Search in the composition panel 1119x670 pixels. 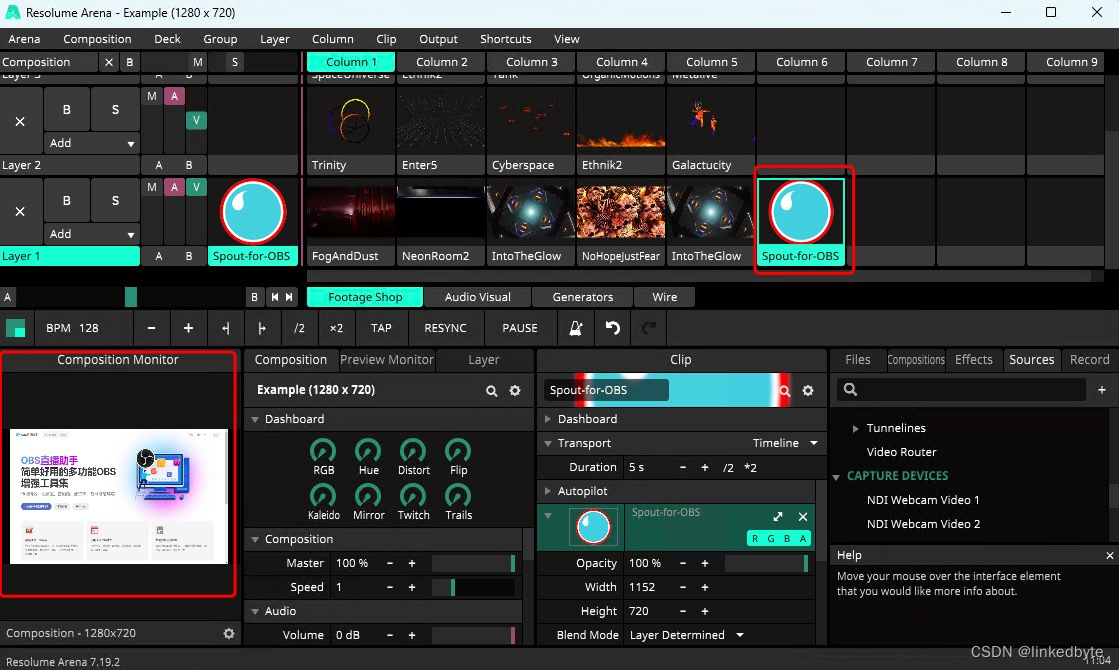coord(492,390)
